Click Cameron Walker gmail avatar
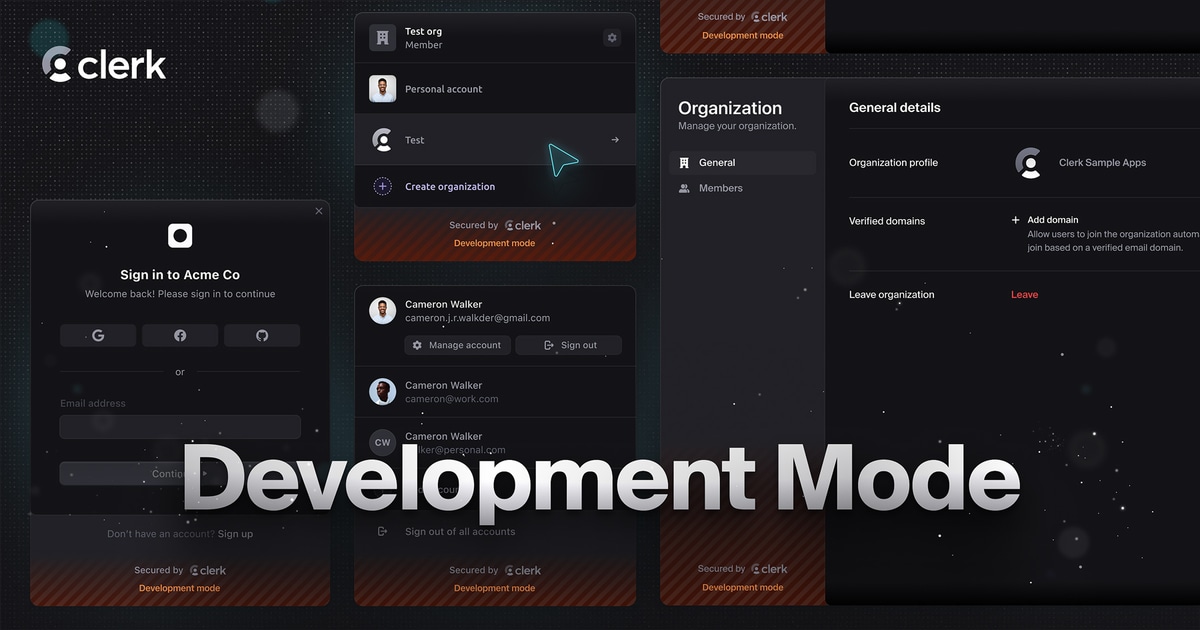The width and height of the screenshot is (1200, 630). (382, 310)
